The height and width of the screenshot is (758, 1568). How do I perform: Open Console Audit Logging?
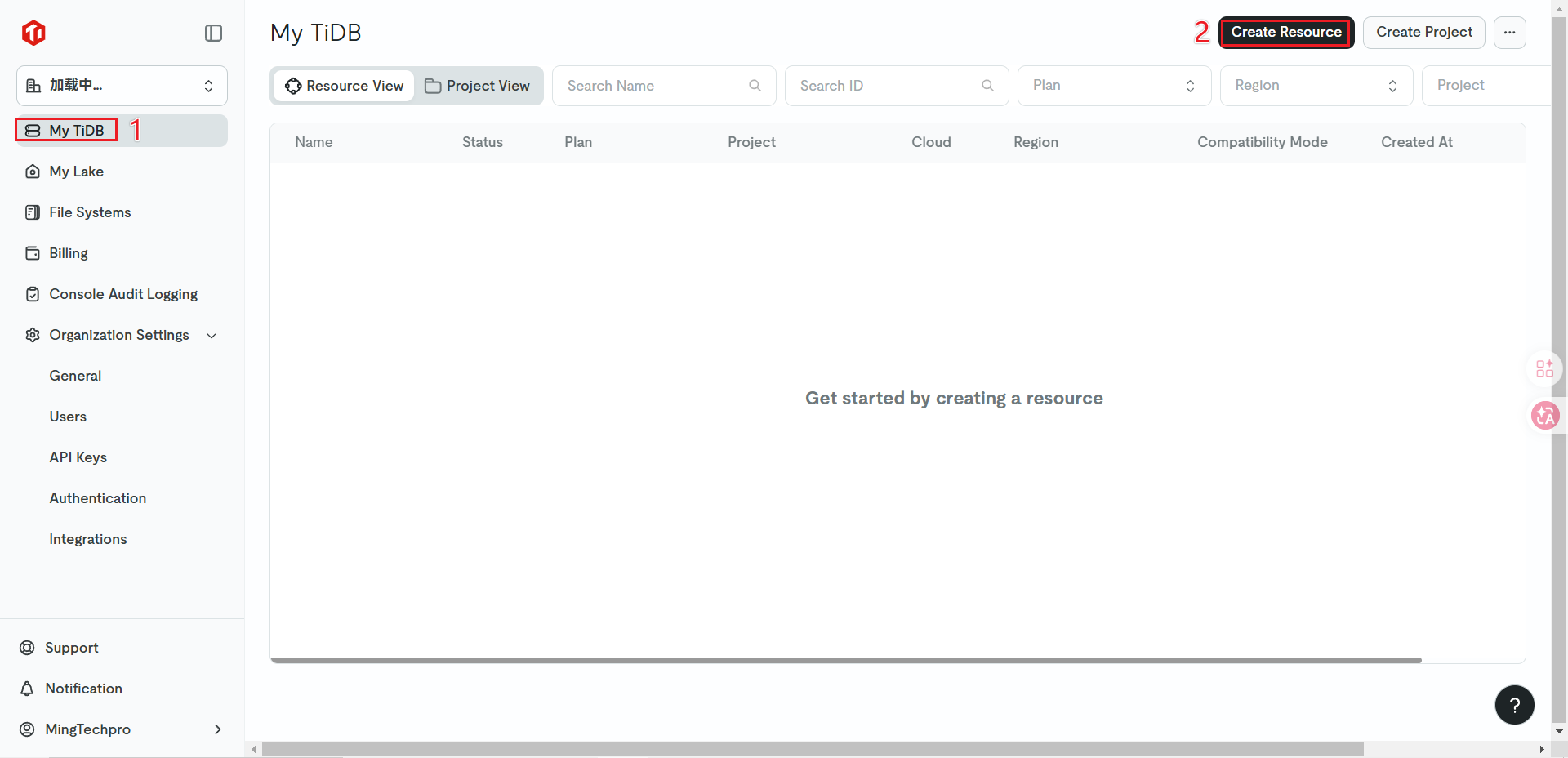pos(122,294)
